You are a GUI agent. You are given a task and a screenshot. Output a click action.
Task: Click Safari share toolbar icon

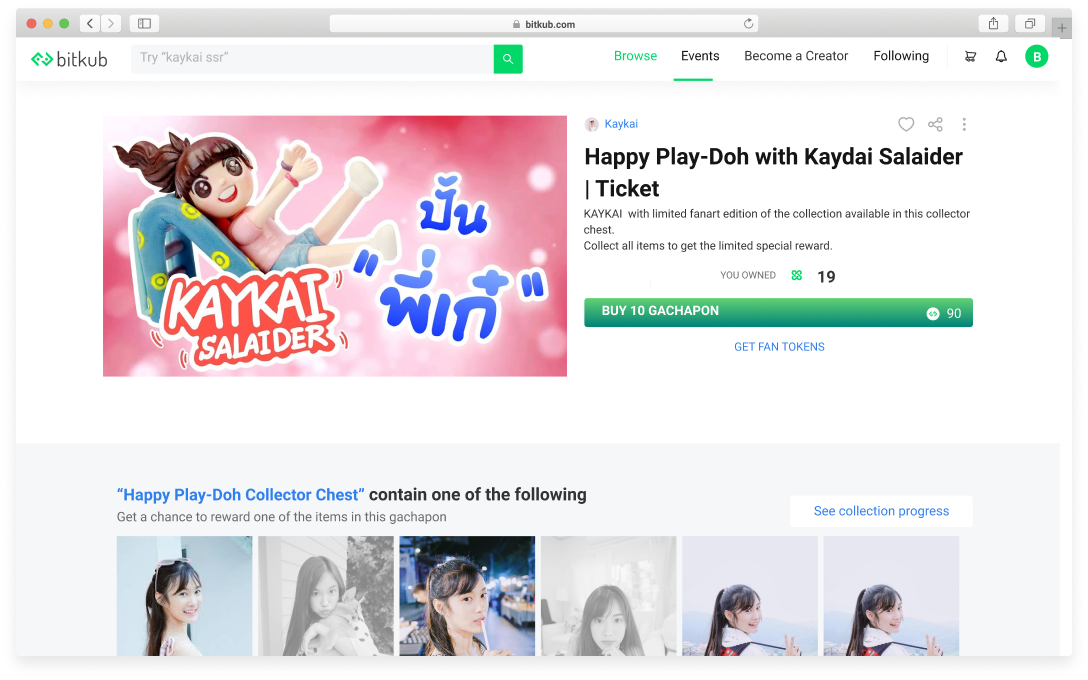point(993,24)
